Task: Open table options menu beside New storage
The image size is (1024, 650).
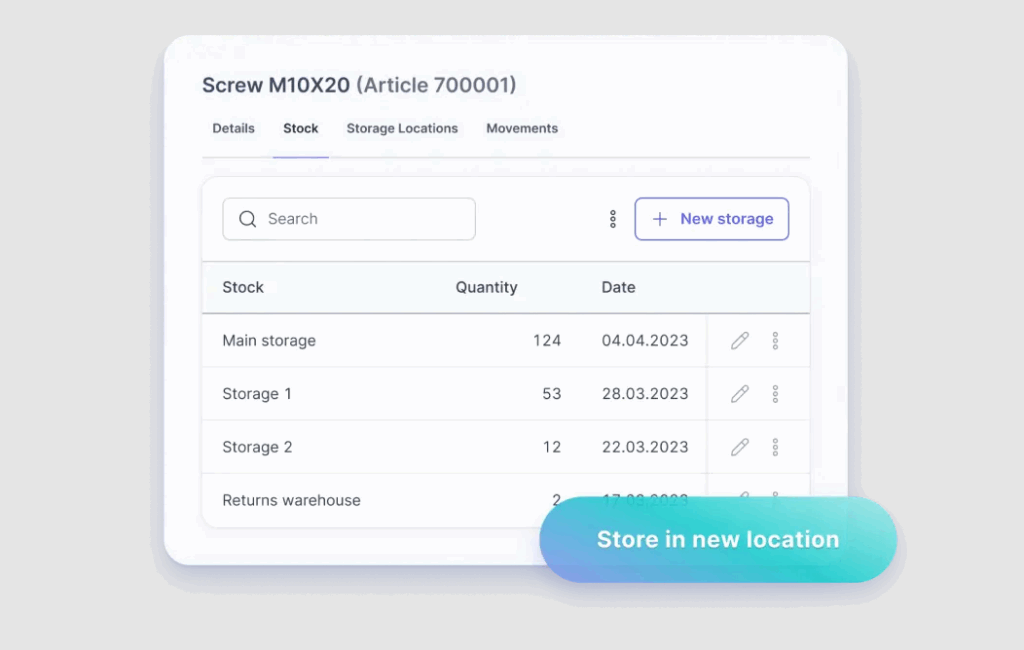Action: [x=613, y=219]
